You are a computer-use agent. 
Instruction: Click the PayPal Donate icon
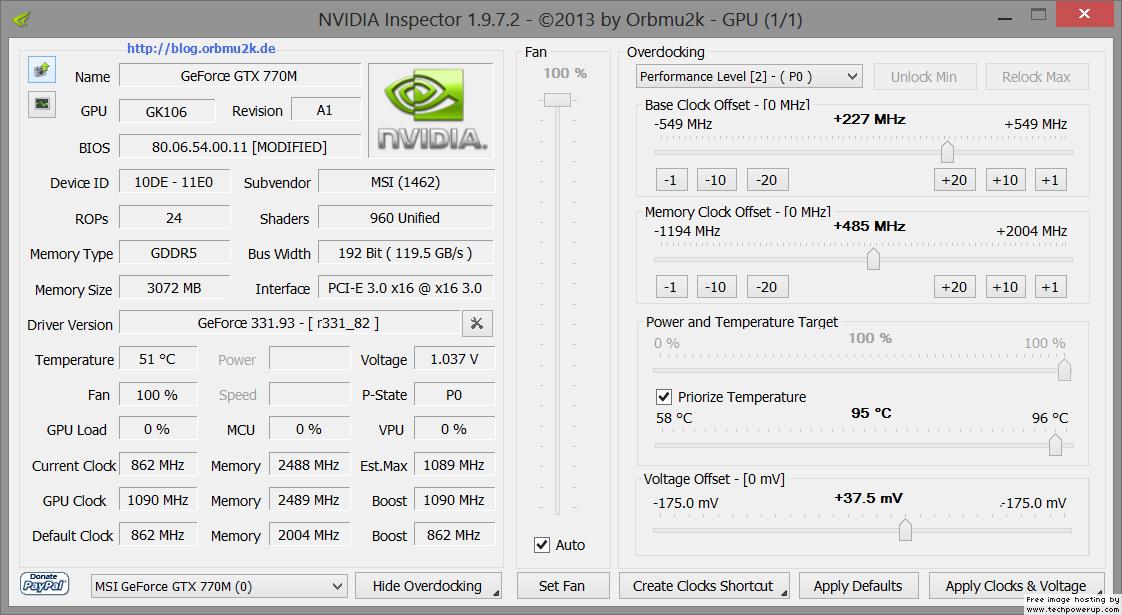click(x=44, y=584)
